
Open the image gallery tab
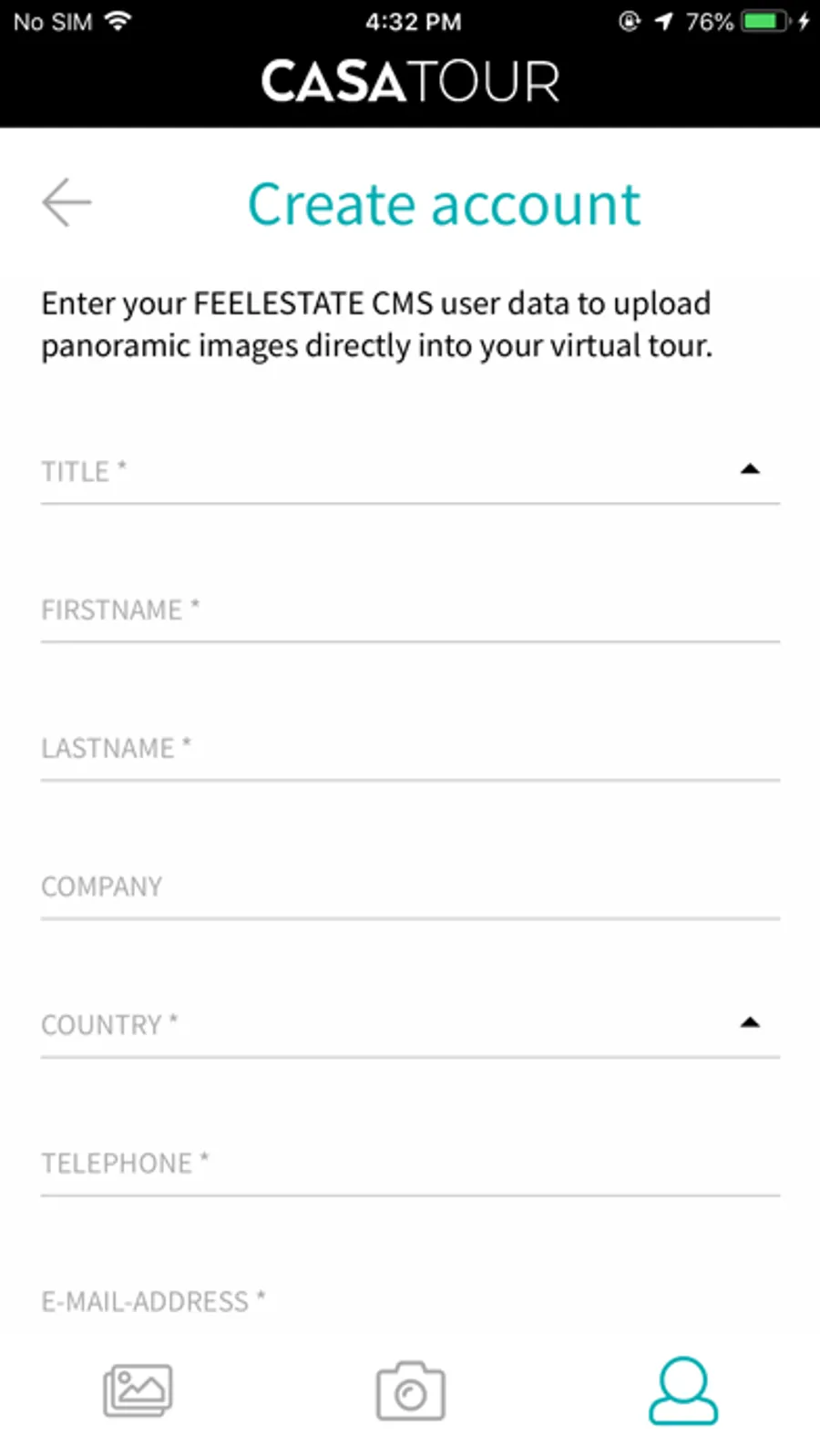pos(138,1390)
